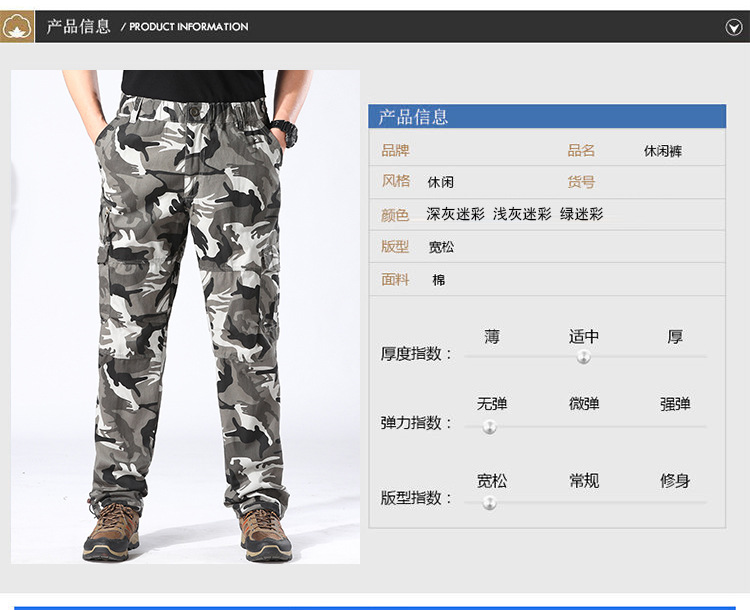The image size is (750, 610).
Task: Click the 宽松 option above fit slider
Action: pos(492,480)
